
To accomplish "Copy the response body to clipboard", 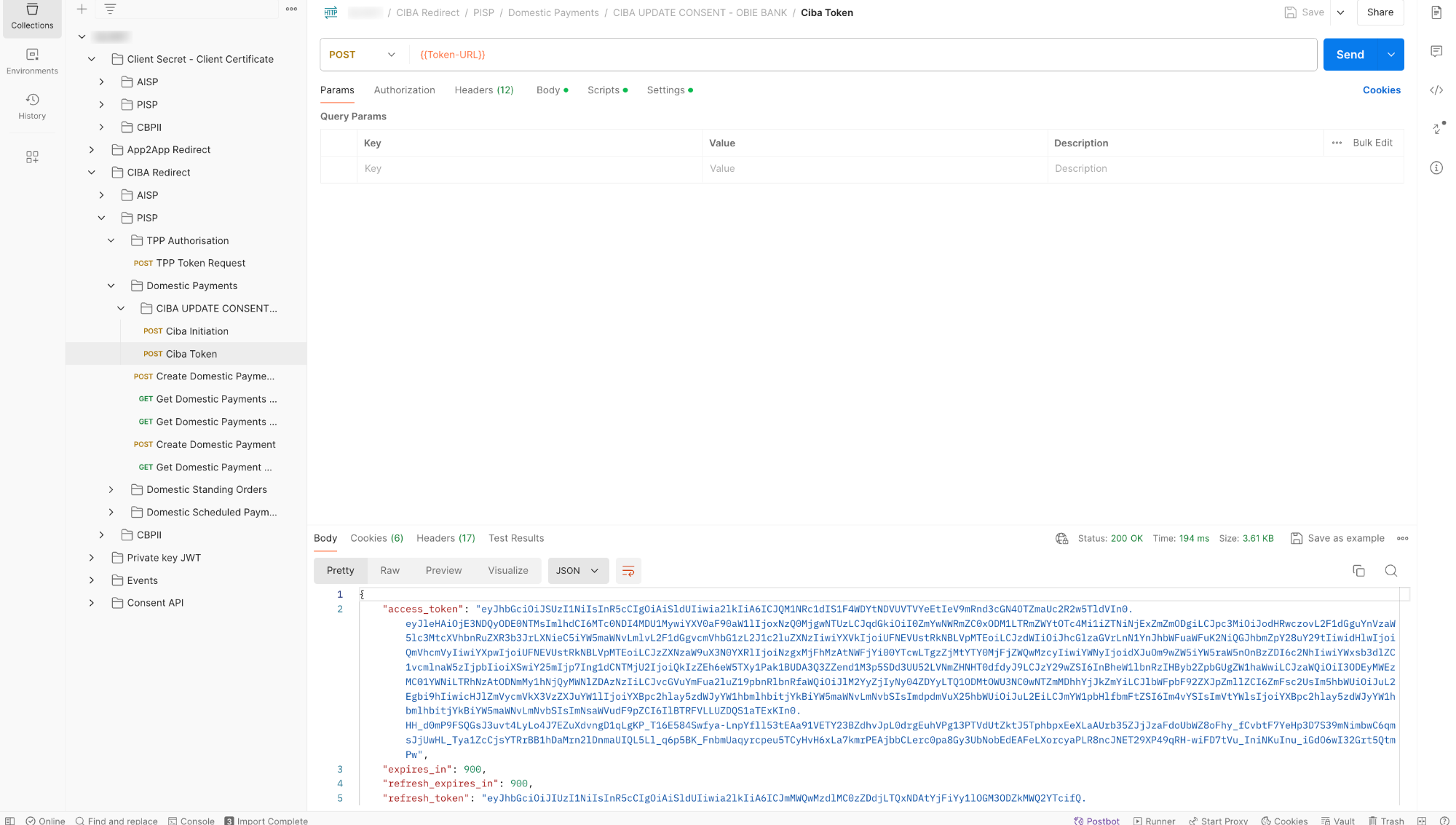I will coord(1358,571).
